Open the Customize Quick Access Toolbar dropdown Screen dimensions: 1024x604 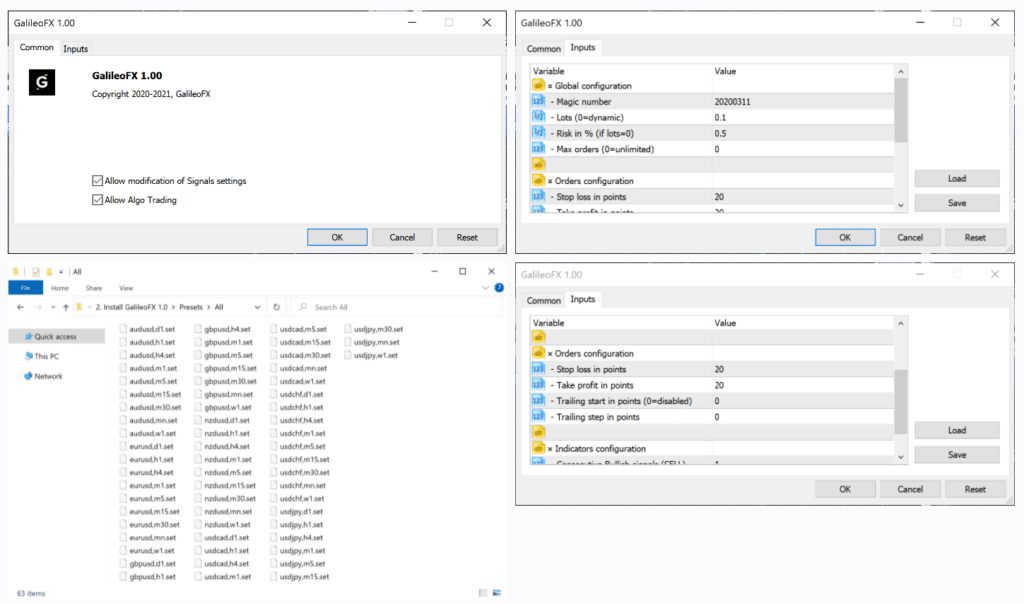pos(61,272)
